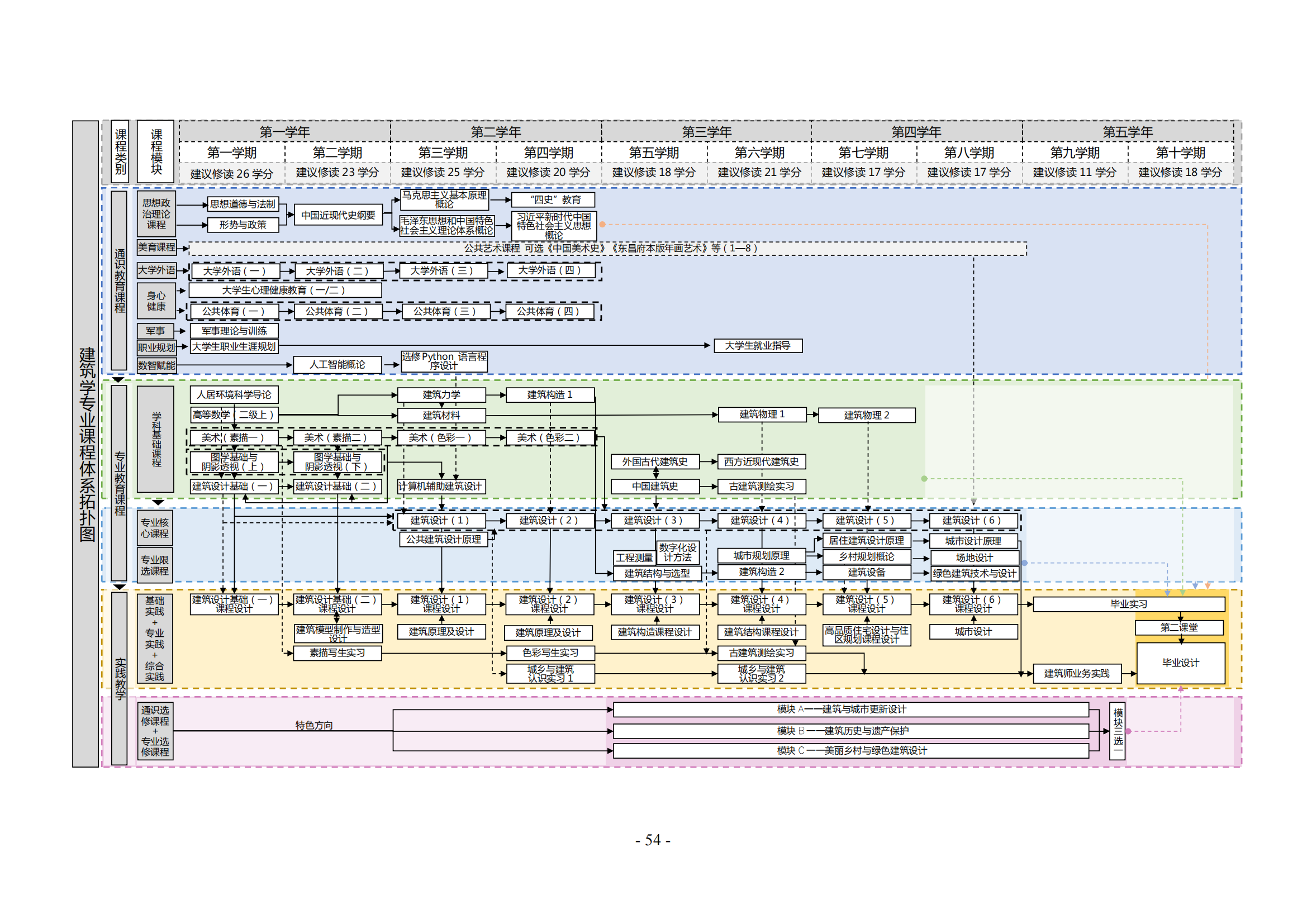1307x924 pixels.
Task: Click the 学科基础课程 module label
Action: click(x=156, y=439)
